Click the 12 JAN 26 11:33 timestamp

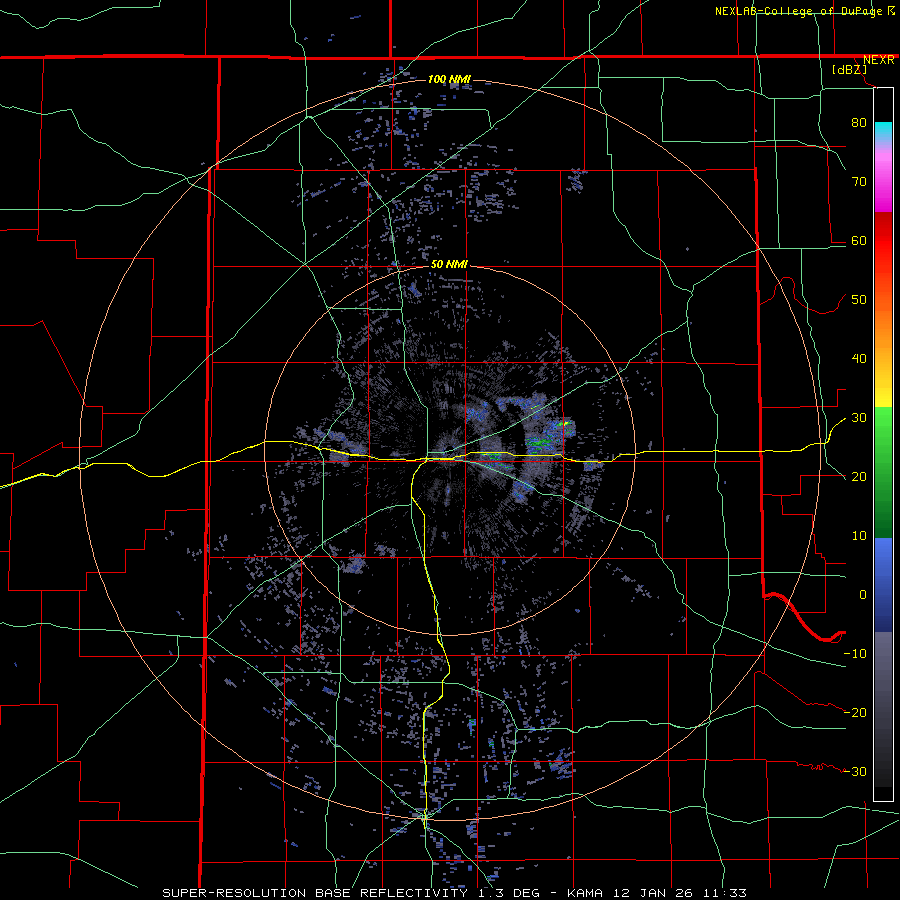(x=678, y=893)
